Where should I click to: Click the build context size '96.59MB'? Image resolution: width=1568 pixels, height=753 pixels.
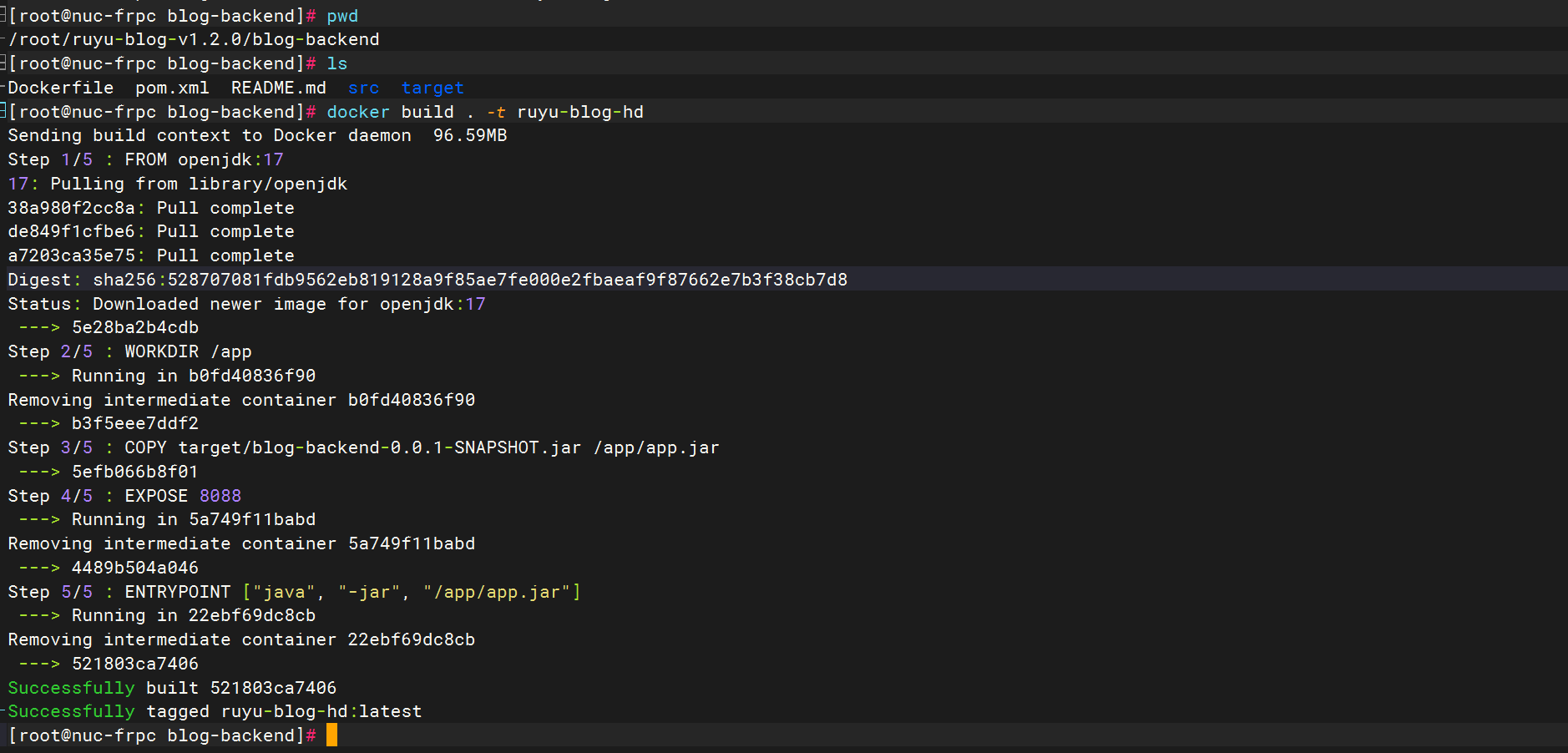(470, 135)
